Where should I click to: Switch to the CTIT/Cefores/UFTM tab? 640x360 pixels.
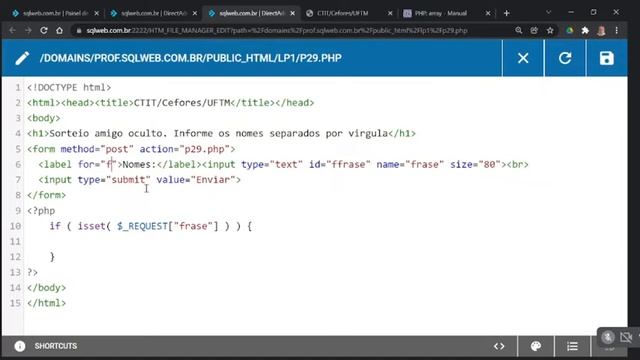click(349, 13)
